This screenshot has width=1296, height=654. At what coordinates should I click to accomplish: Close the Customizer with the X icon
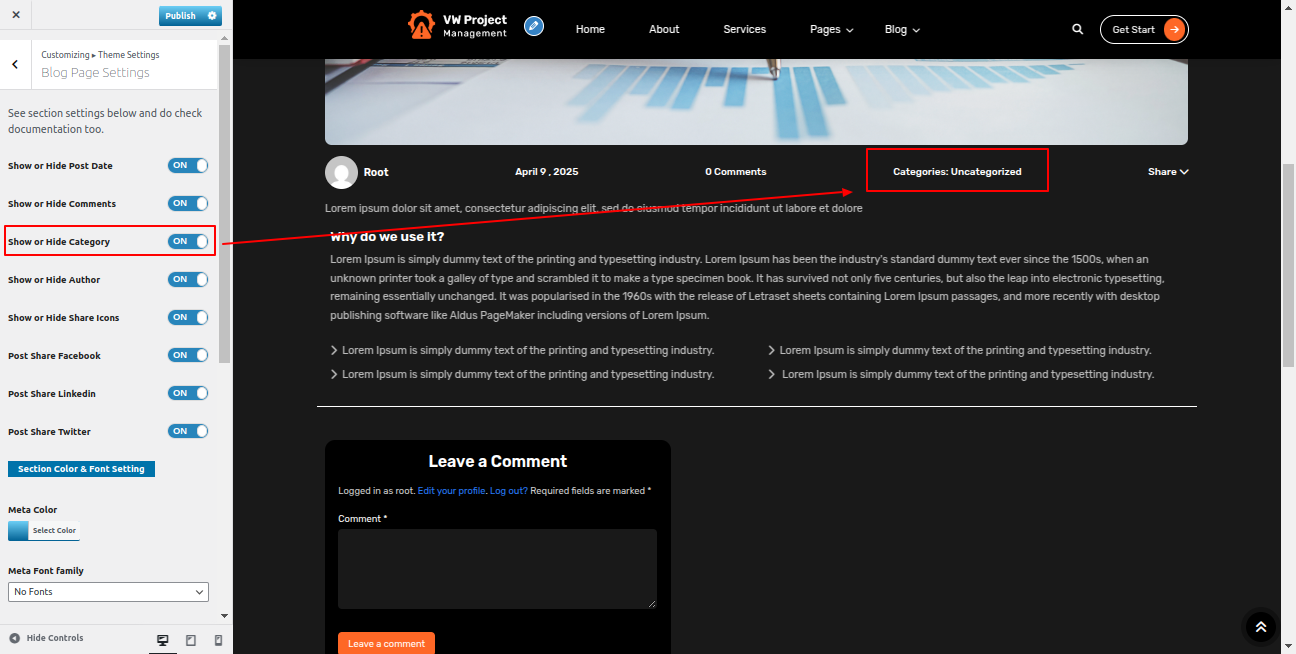tap(16, 16)
